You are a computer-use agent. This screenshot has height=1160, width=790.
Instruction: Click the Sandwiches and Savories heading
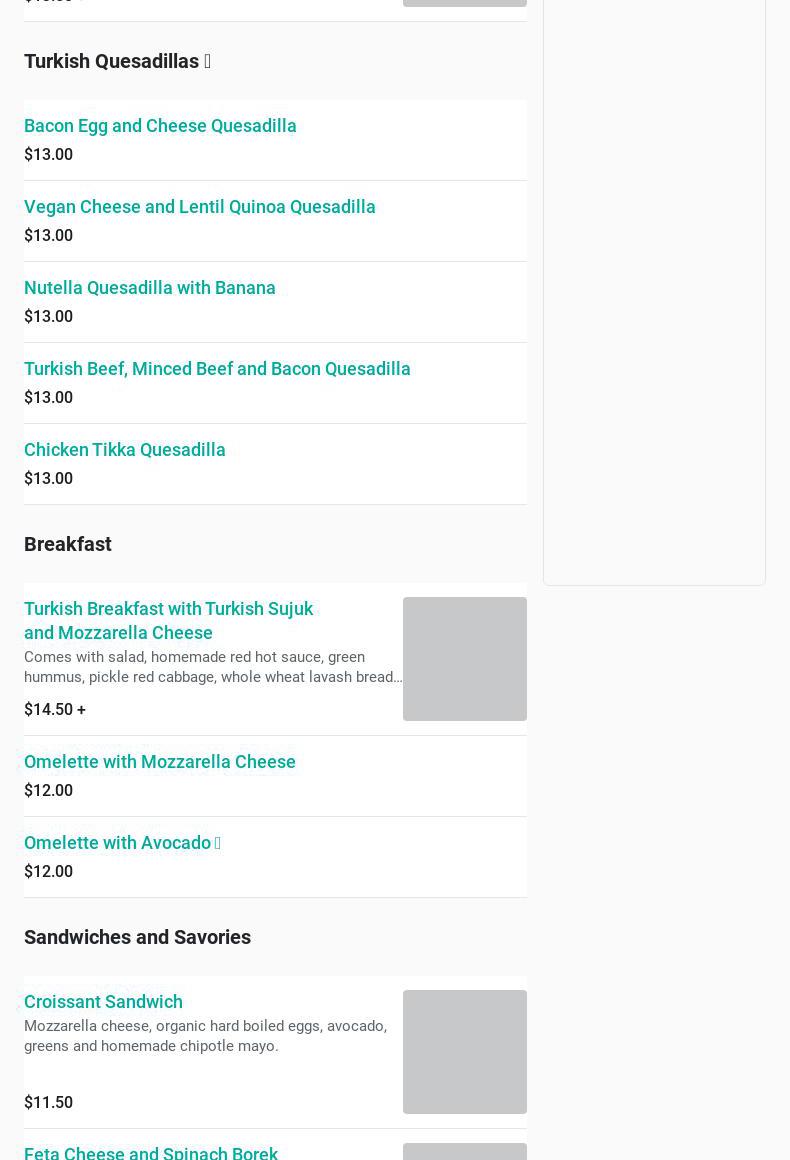tap(137, 937)
